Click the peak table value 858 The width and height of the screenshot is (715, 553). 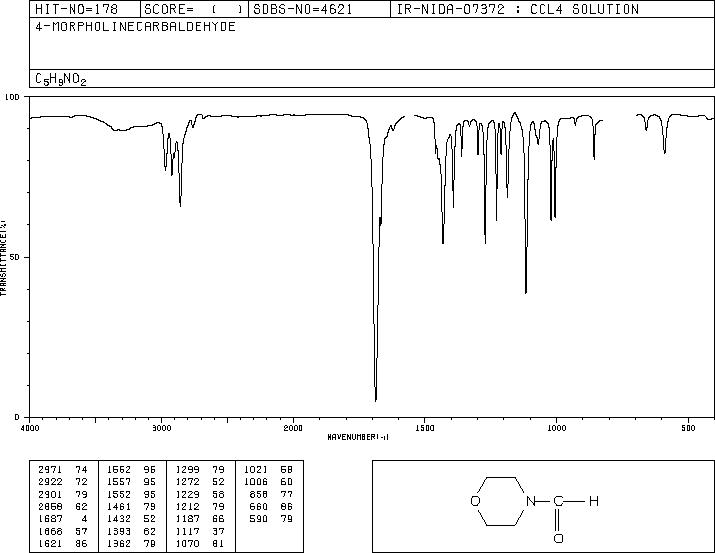[x=259, y=494]
